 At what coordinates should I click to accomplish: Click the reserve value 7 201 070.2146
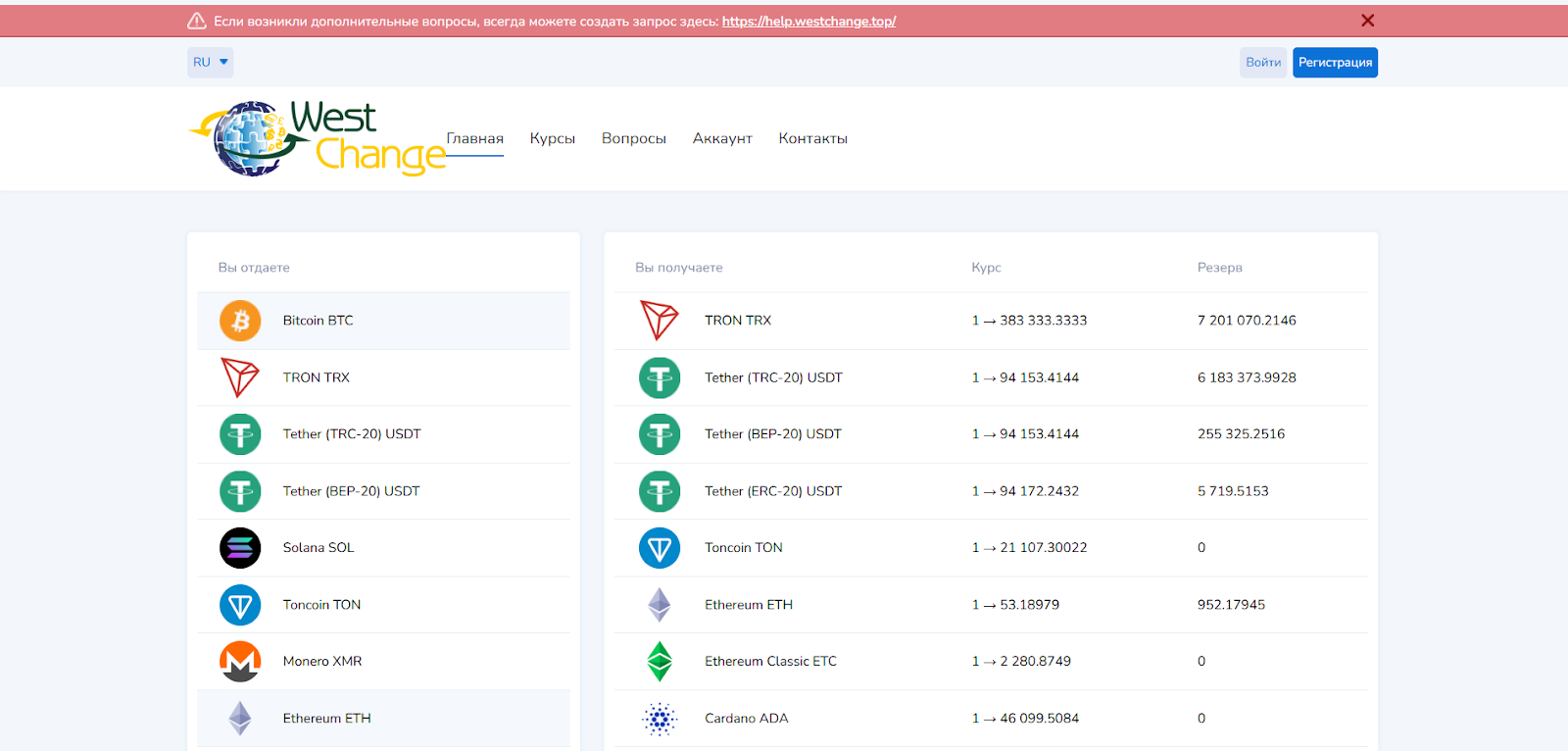coord(1247,321)
